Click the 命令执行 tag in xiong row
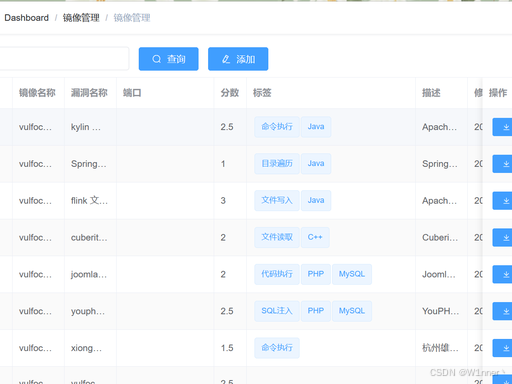 277,348
